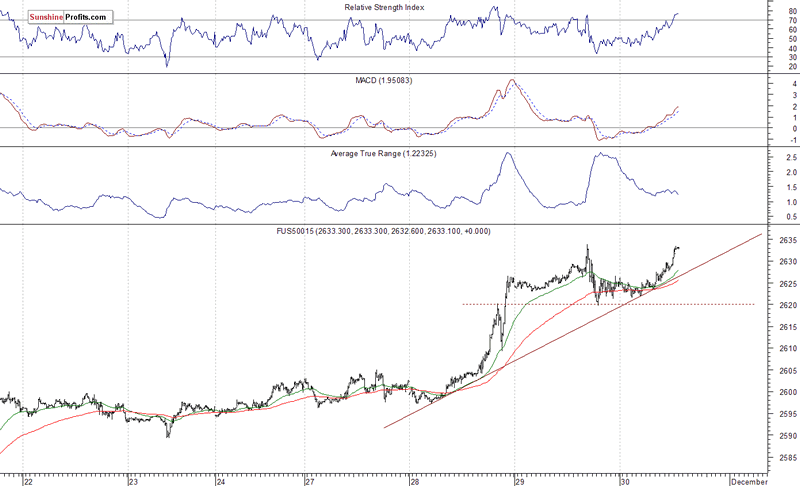Click the 2600 price axis value
This screenshot has width=800, height=486.
pyautogui.click(x=788, y=392)
